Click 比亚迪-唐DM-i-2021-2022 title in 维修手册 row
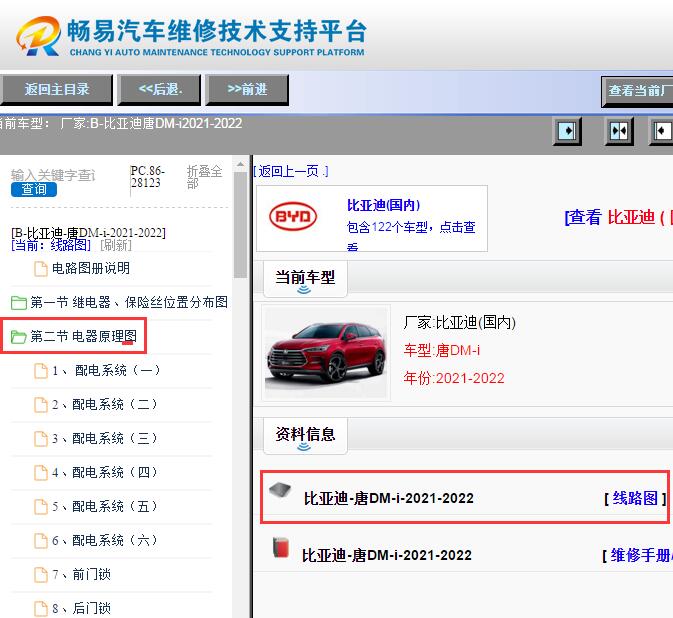Image resolution: width=673 pixels, height=618 pixels. (387, 555)
